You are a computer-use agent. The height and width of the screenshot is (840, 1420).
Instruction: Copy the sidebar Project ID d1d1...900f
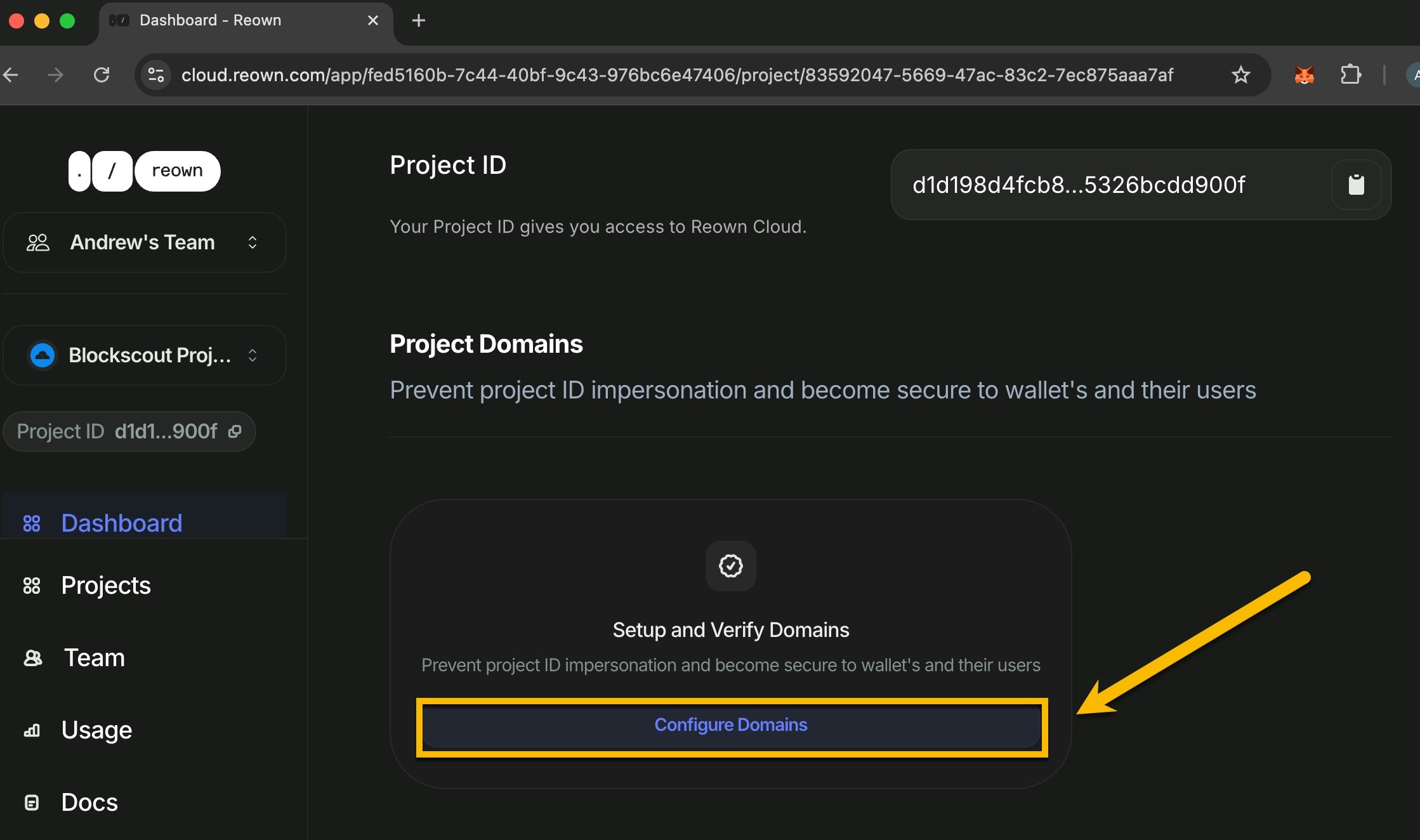click(x=235, y=431)
